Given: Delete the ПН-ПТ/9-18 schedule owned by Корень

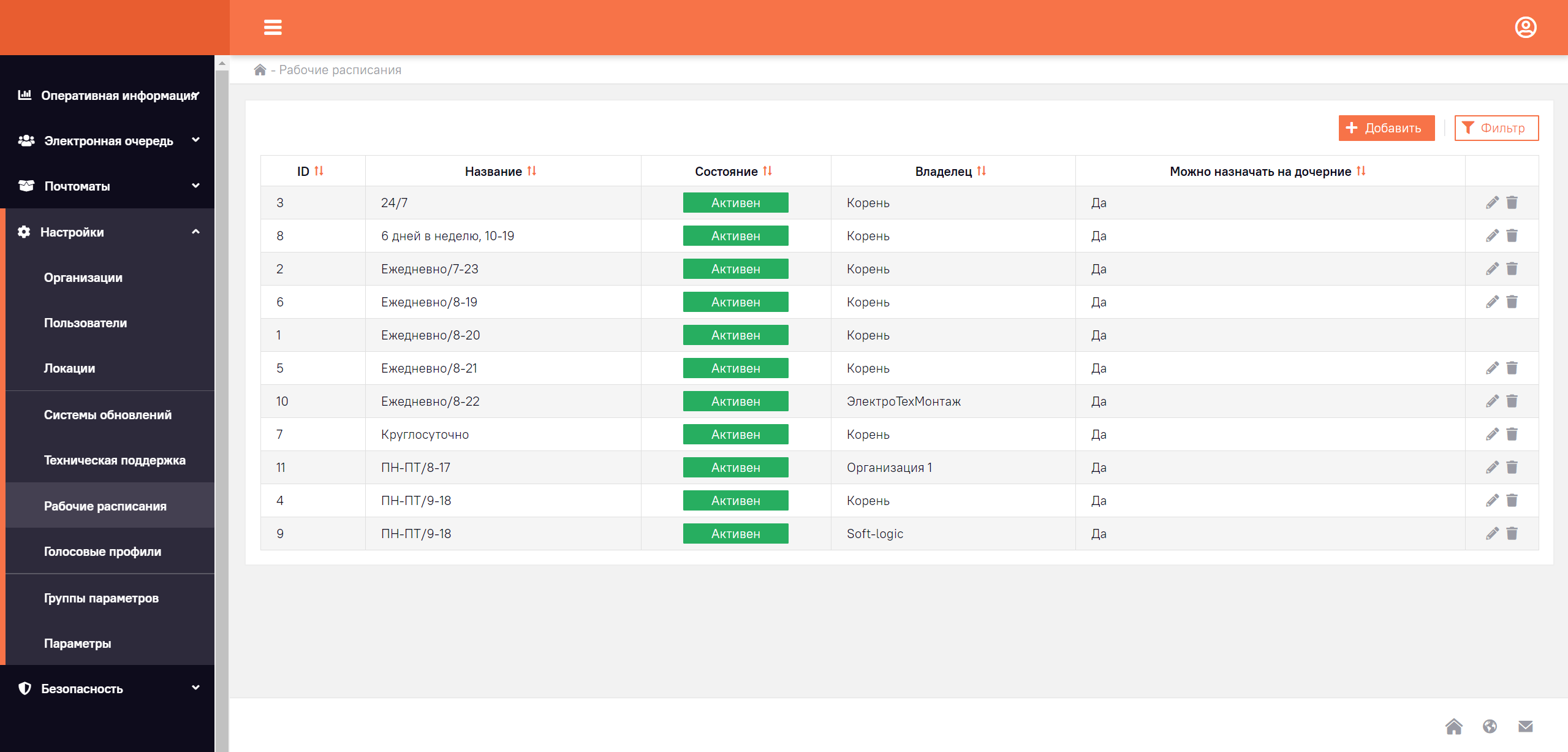Looking at the screenshot, I should coord(1512,500).
